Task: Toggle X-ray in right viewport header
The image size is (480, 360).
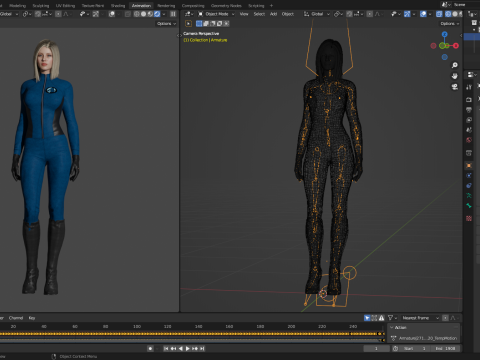Action: (x=439, y=14)
